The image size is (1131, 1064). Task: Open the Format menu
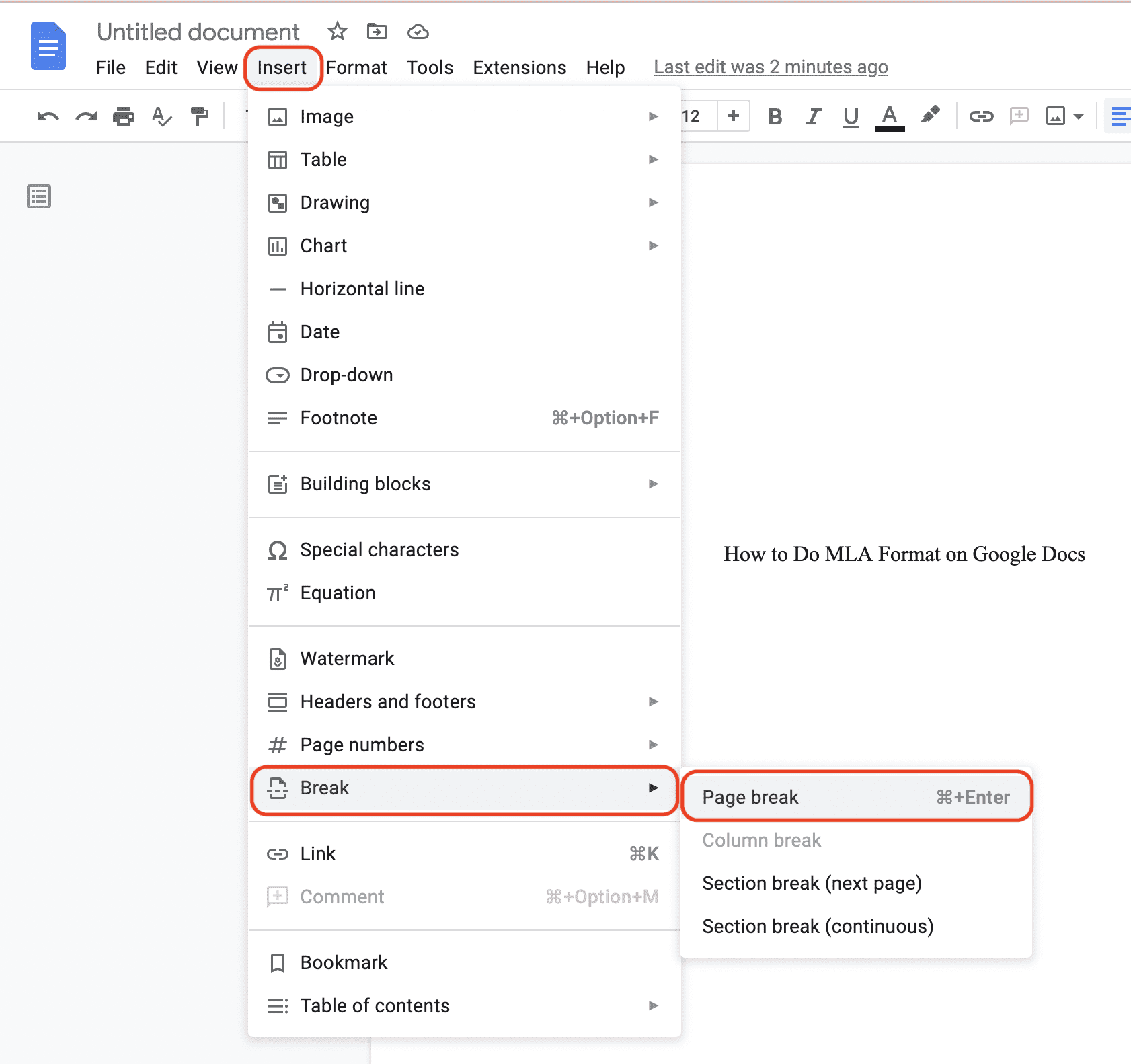click(357, 67)
